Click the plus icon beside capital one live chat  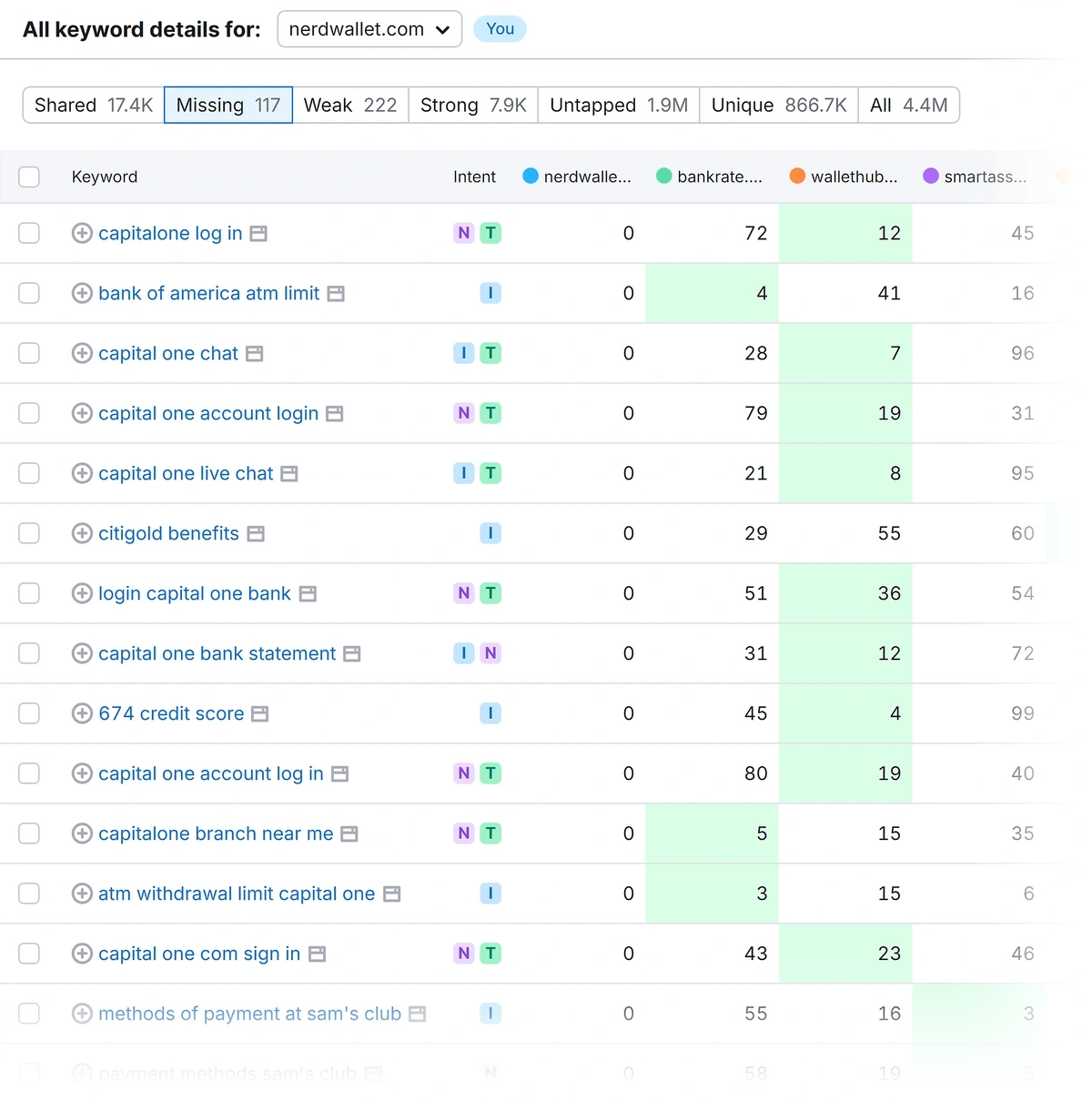(82, 473)
